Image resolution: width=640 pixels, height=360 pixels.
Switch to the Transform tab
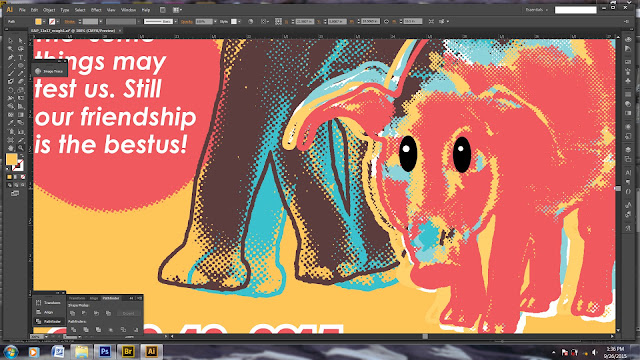(x=77, y=298)
